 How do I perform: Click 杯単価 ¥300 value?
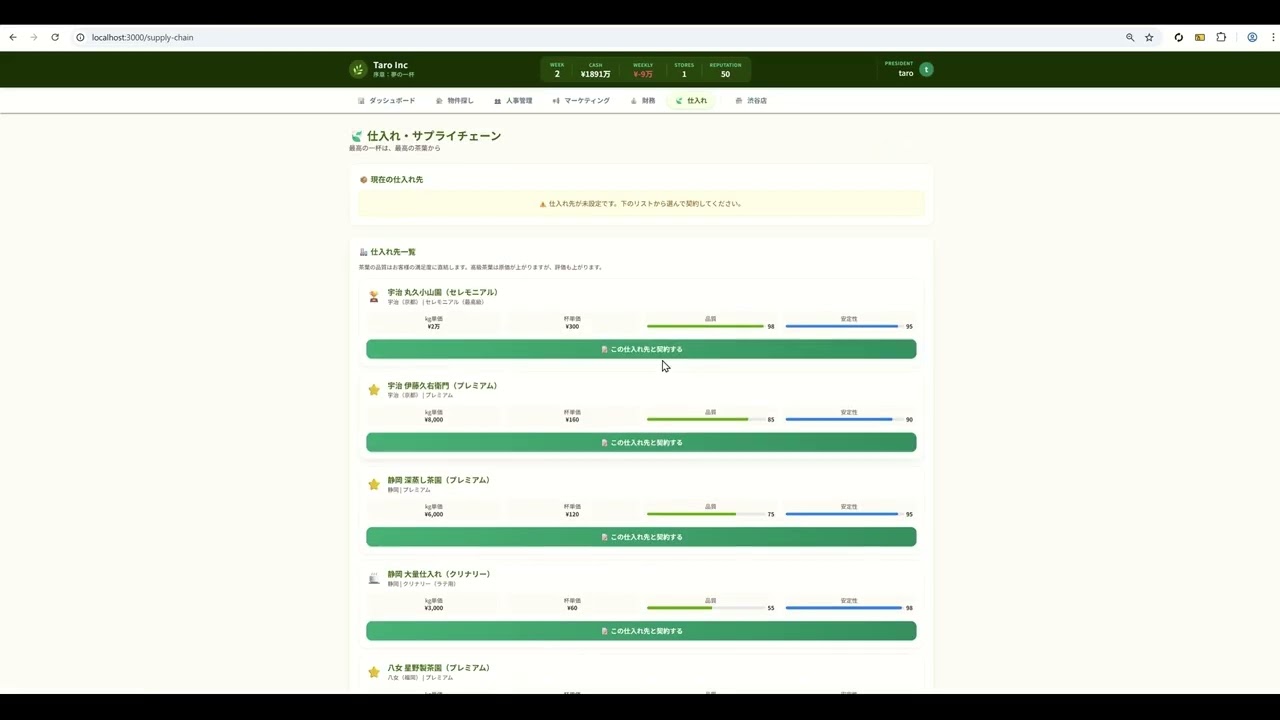point(572,326)
